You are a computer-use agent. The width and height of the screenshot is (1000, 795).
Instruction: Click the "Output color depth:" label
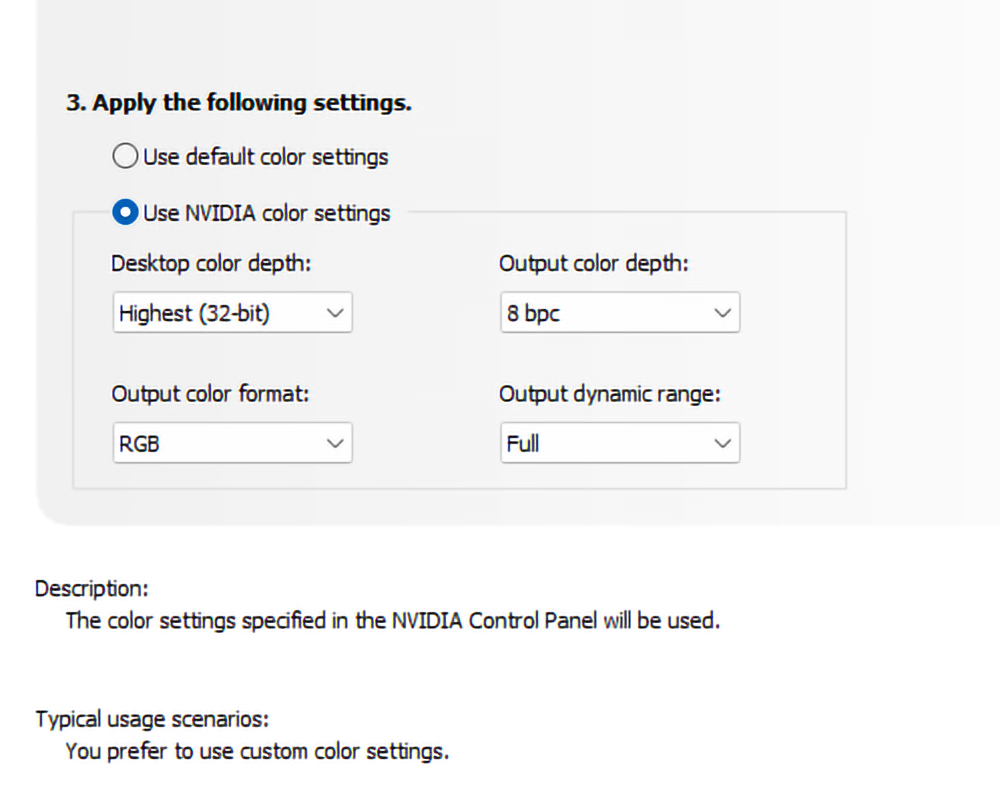point(594,263)
